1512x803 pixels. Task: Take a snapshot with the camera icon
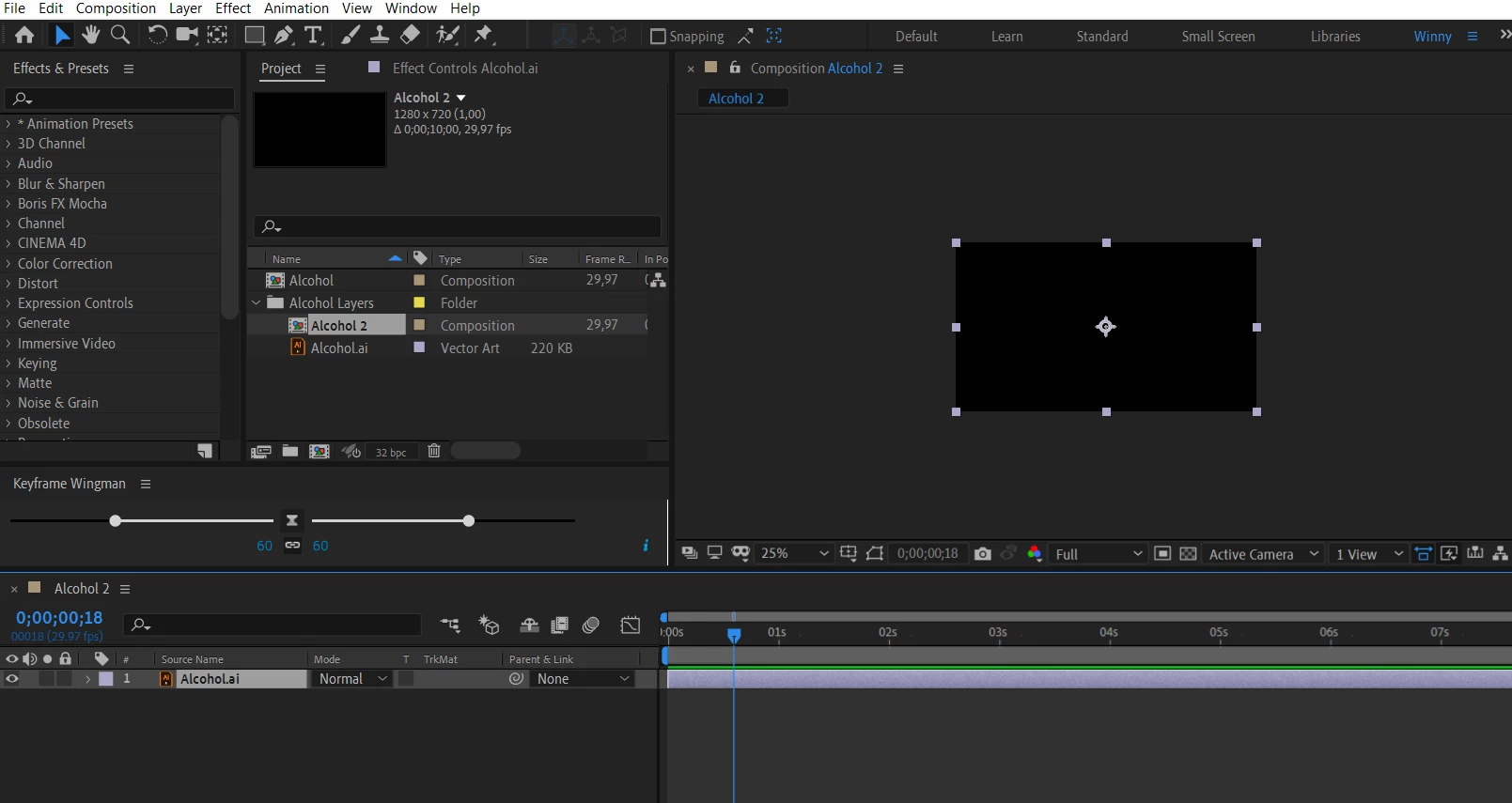tap(983, 554)
